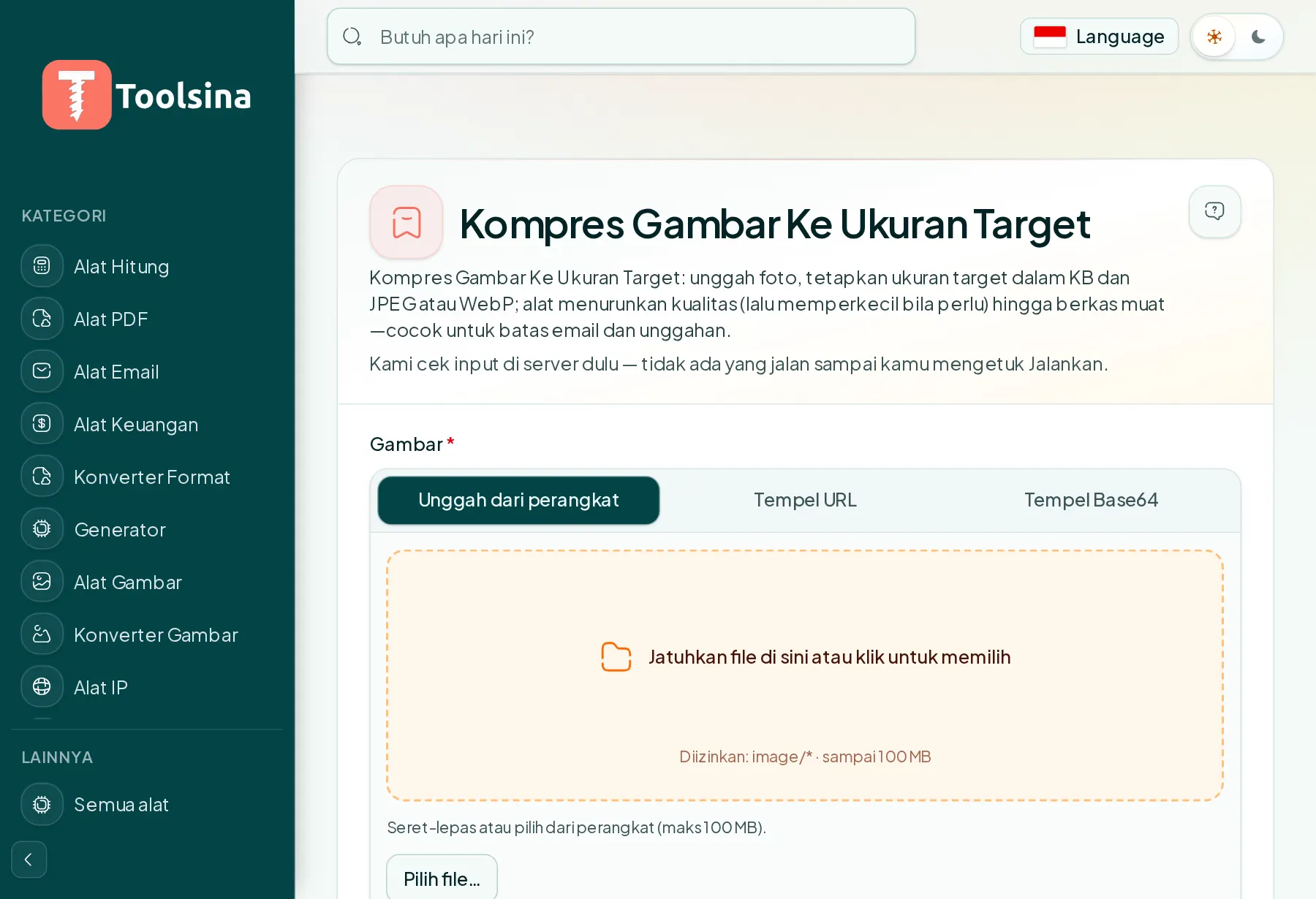Viewport: 1316px width, 899px height.
Task: Click the Konverter Gambar picture icon
Action: coord(42,634)
